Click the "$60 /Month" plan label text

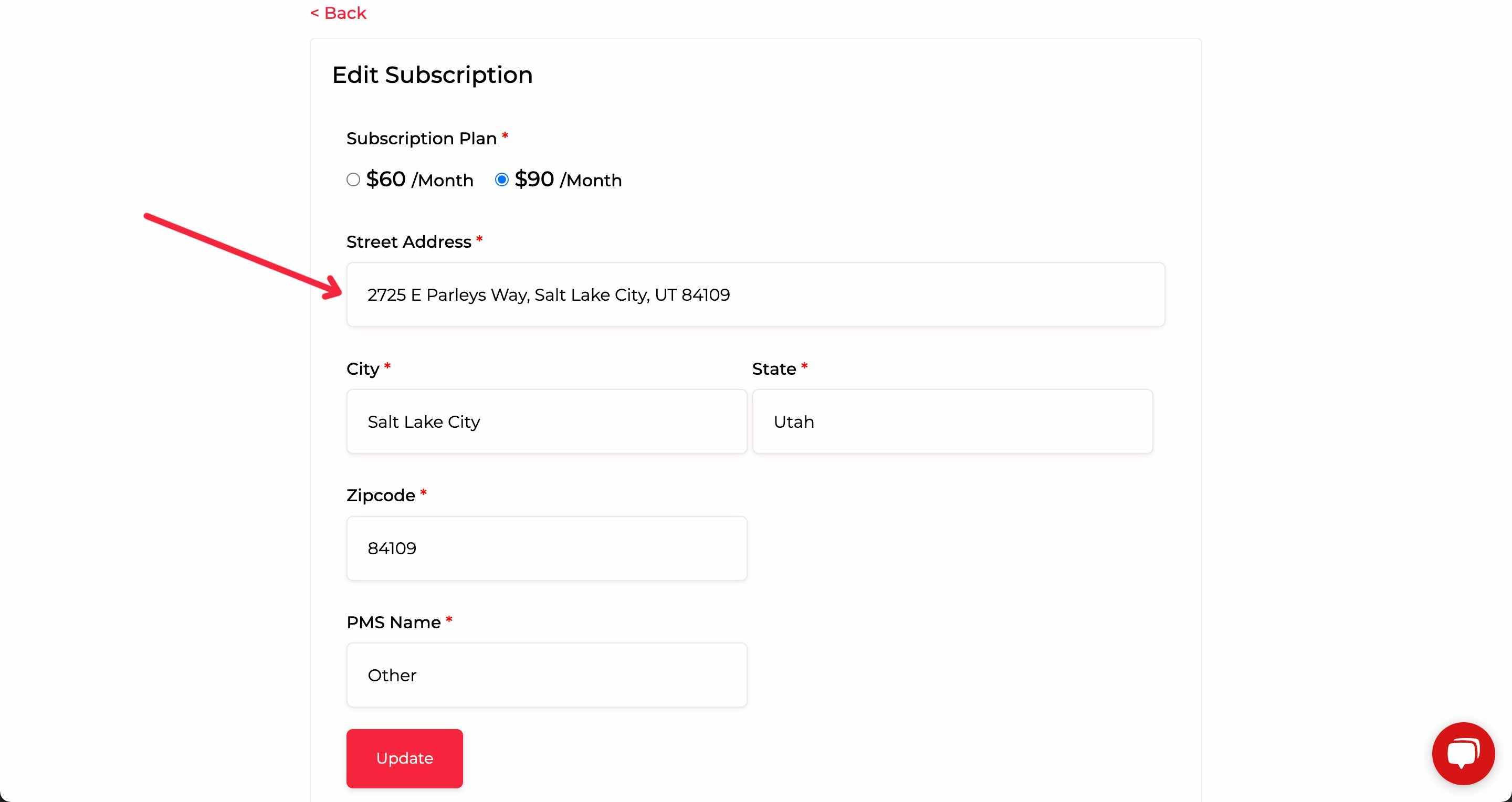pyautogui.click(x=419, y=180)
